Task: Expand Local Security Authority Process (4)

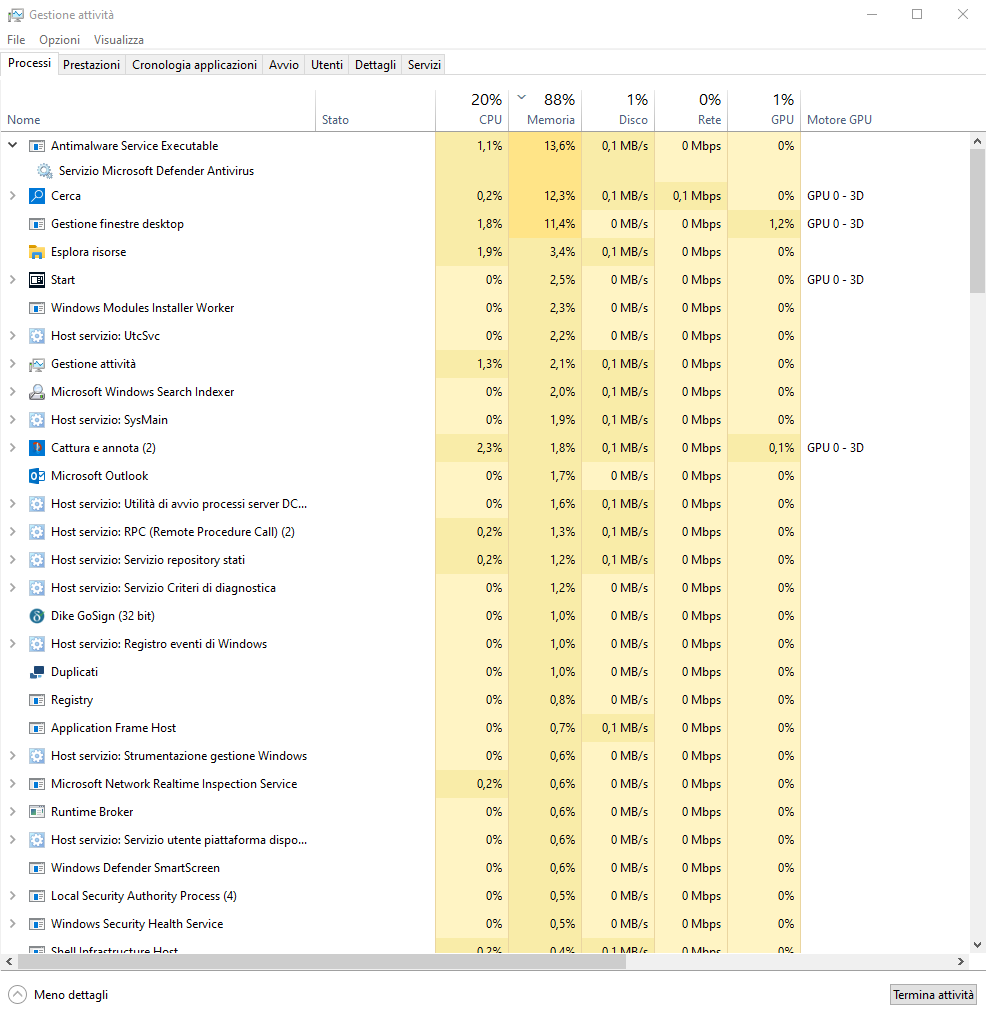Action: click(x=12, y=896)
